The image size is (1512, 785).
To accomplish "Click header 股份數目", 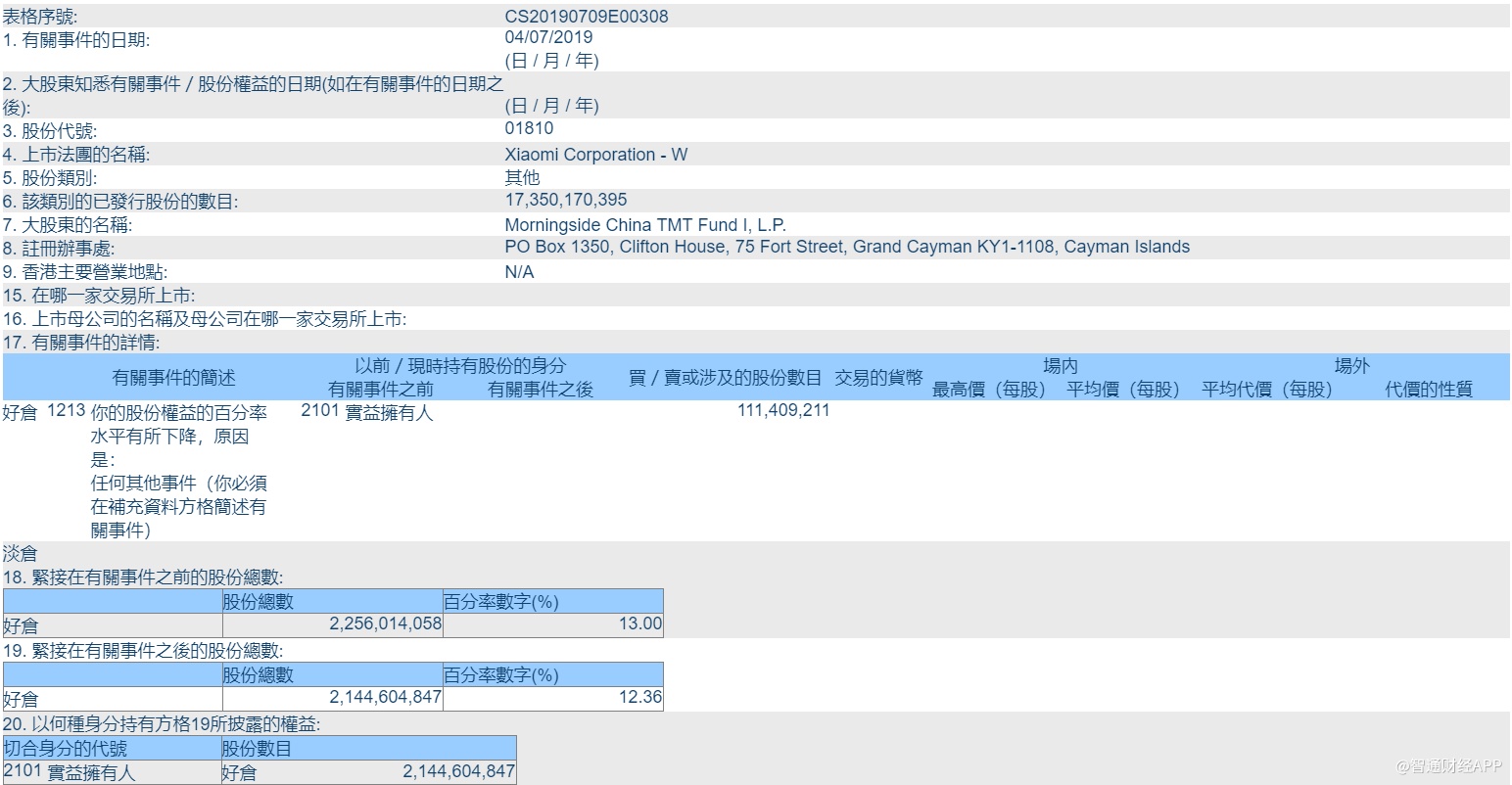I will pyautogui.click(x=258, y=749).
